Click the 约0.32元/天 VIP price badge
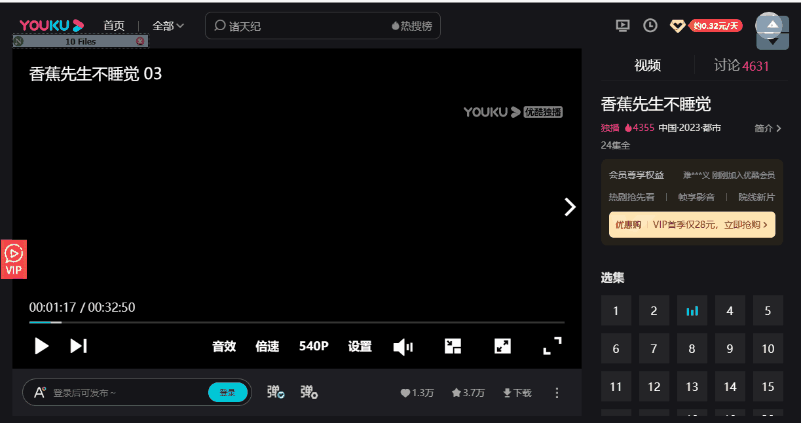Image resolution: width=801 pixels, height=423 pixels. (716, 26)
